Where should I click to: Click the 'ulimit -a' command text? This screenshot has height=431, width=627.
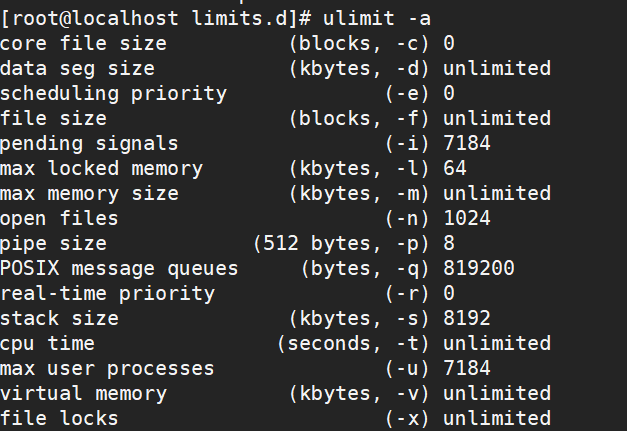(x=377, y=18)
